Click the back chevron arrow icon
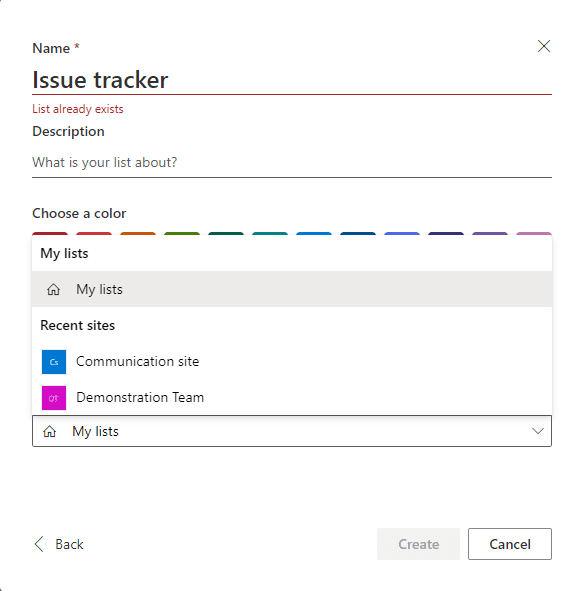Image resolution: width=582 pixels, height=591 pixels. pyautogui.click(x=39, y=544)
